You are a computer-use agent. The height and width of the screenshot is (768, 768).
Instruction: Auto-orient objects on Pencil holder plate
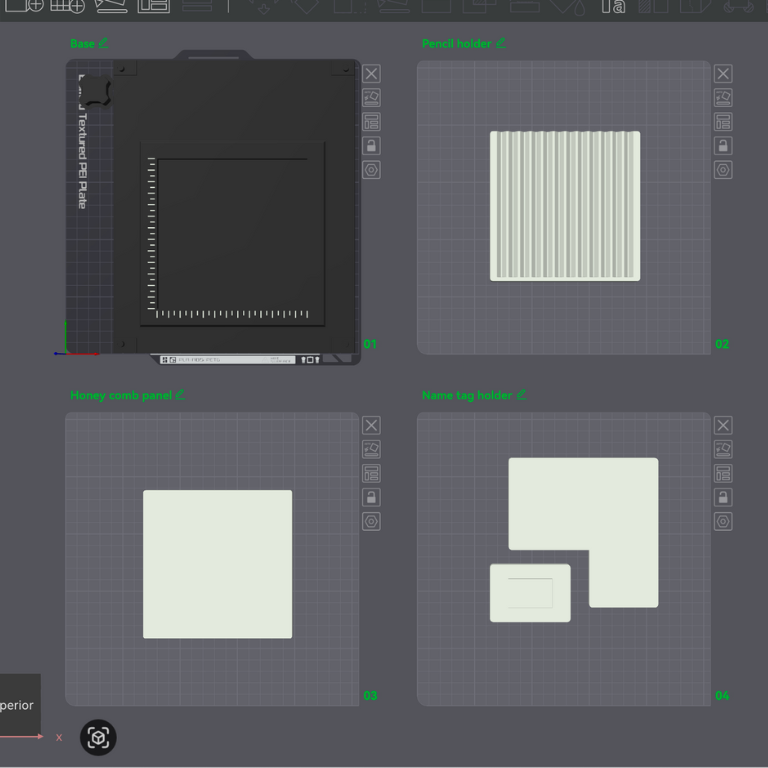(723, 98)
